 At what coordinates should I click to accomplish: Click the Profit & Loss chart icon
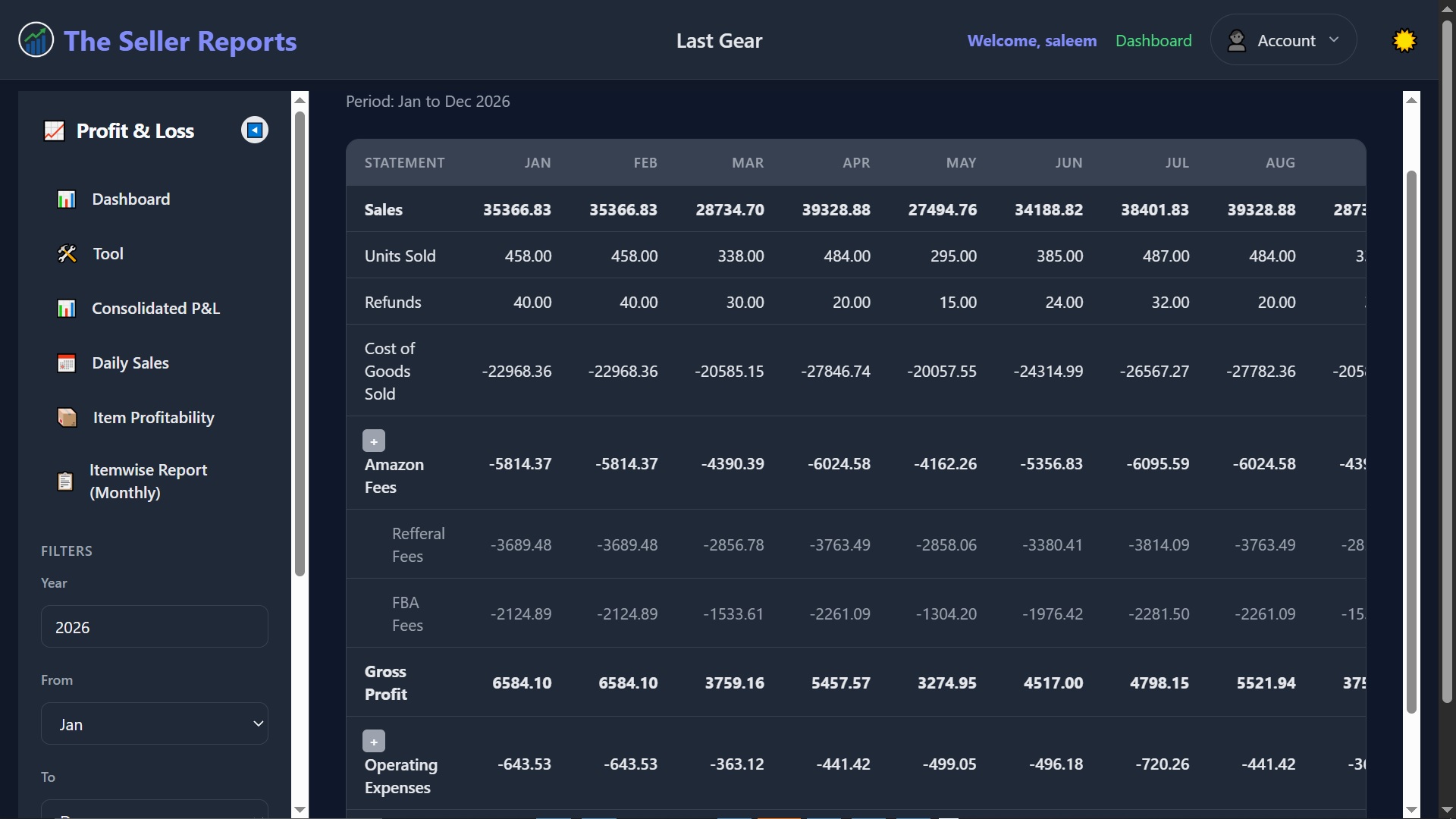pyautogui.click(x=54, y=130)
